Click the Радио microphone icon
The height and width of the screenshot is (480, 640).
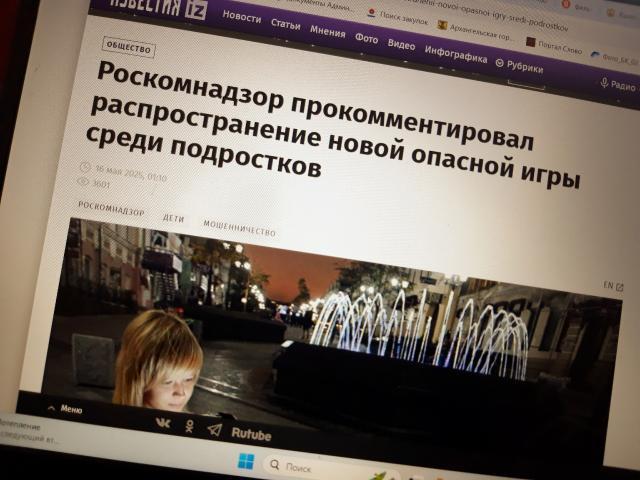click(x=604, y=82)
